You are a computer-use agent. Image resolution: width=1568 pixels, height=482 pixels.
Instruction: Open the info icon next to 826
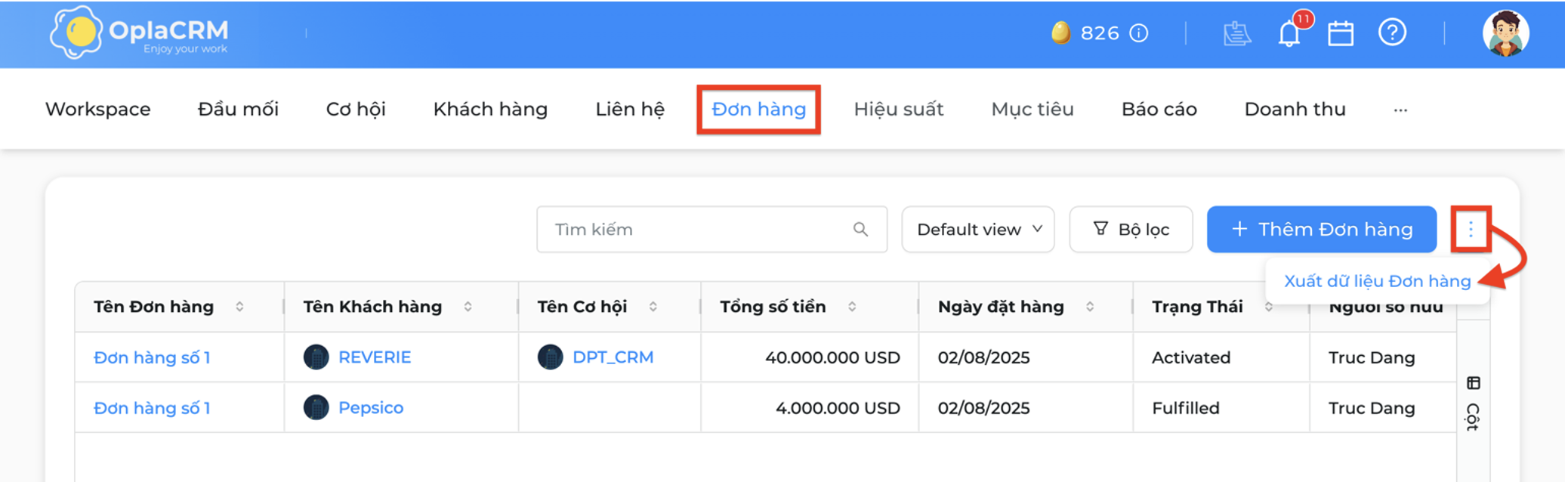(1138, 33)
